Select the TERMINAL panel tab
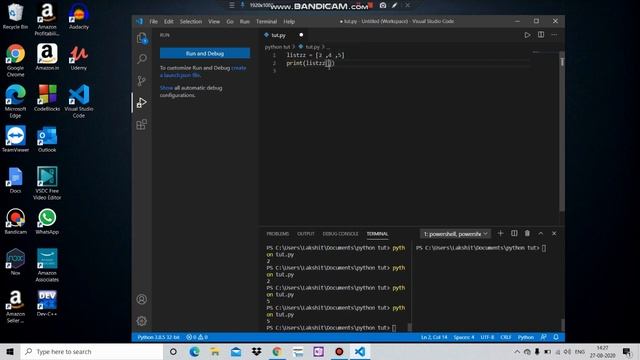Screen dimensions: 640x360 click(x=377, y=234)
